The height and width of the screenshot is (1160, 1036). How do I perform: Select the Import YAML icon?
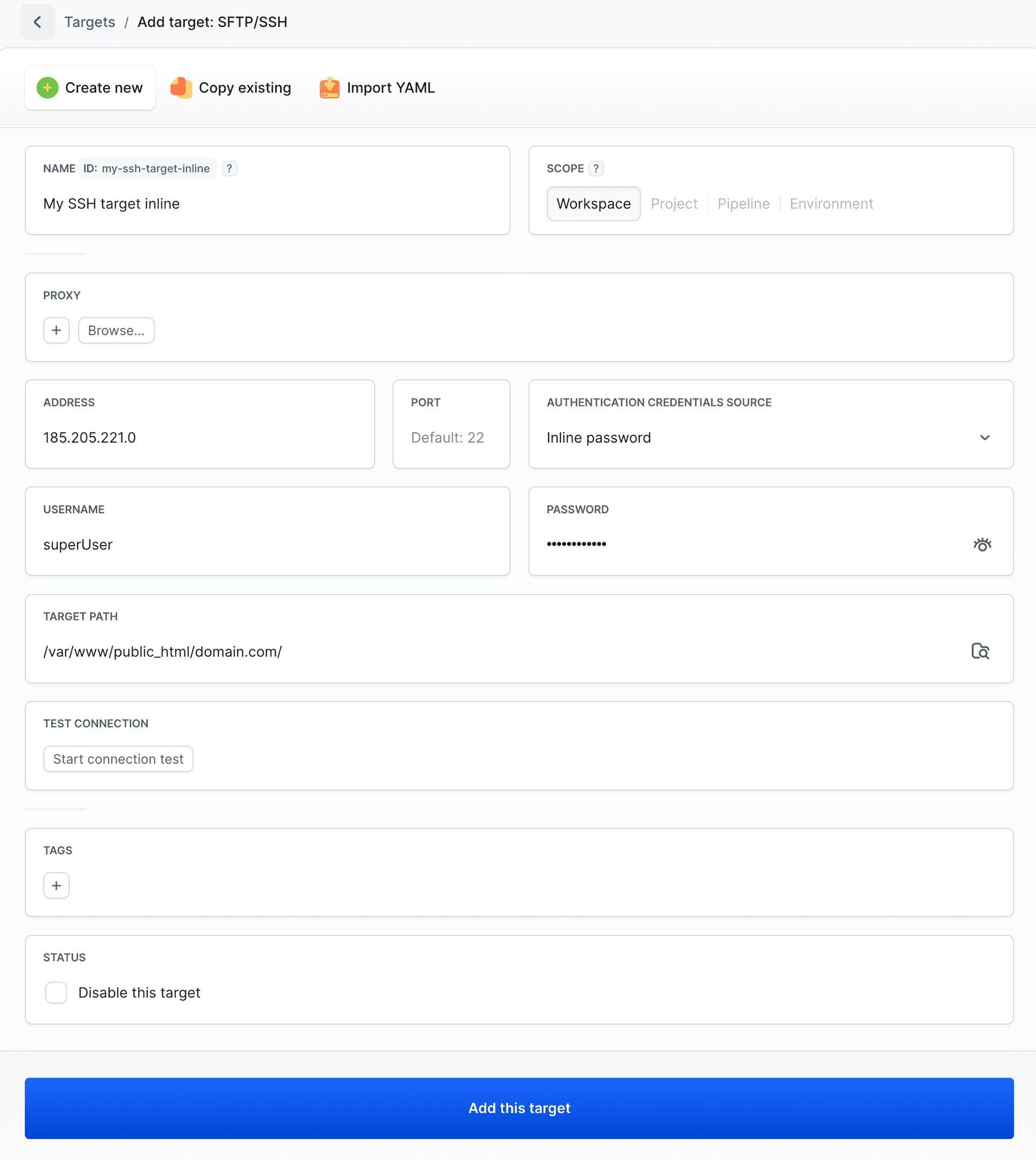(x=329, y=87)
